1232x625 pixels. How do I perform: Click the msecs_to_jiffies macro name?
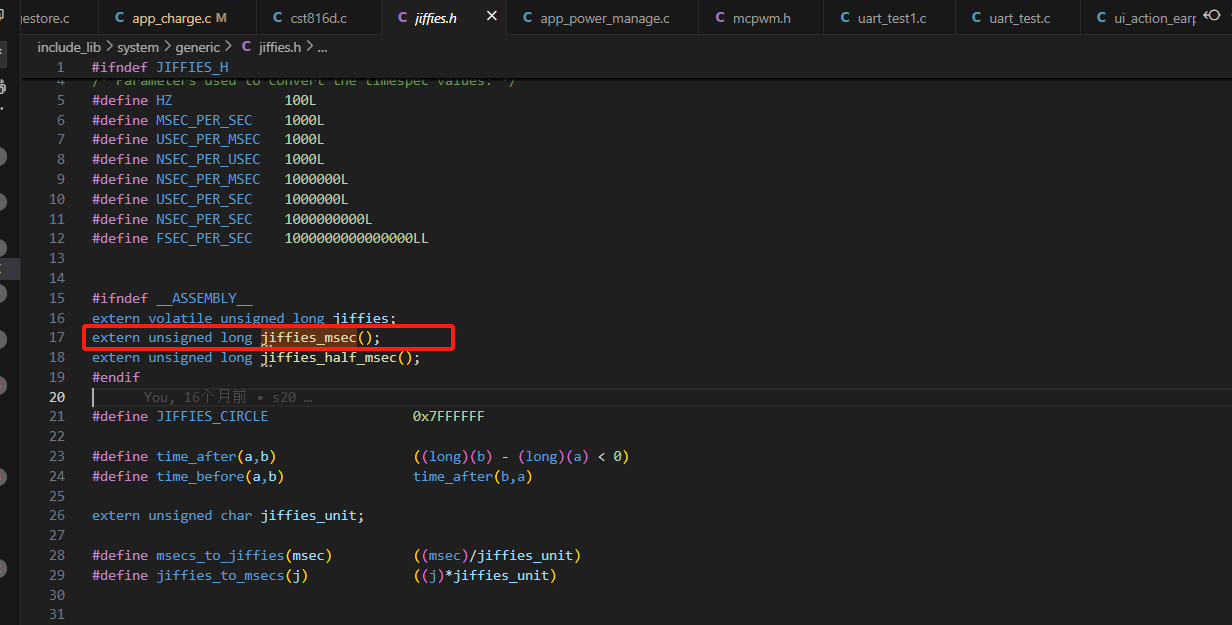pyautogui.click(x=220, y=555)
